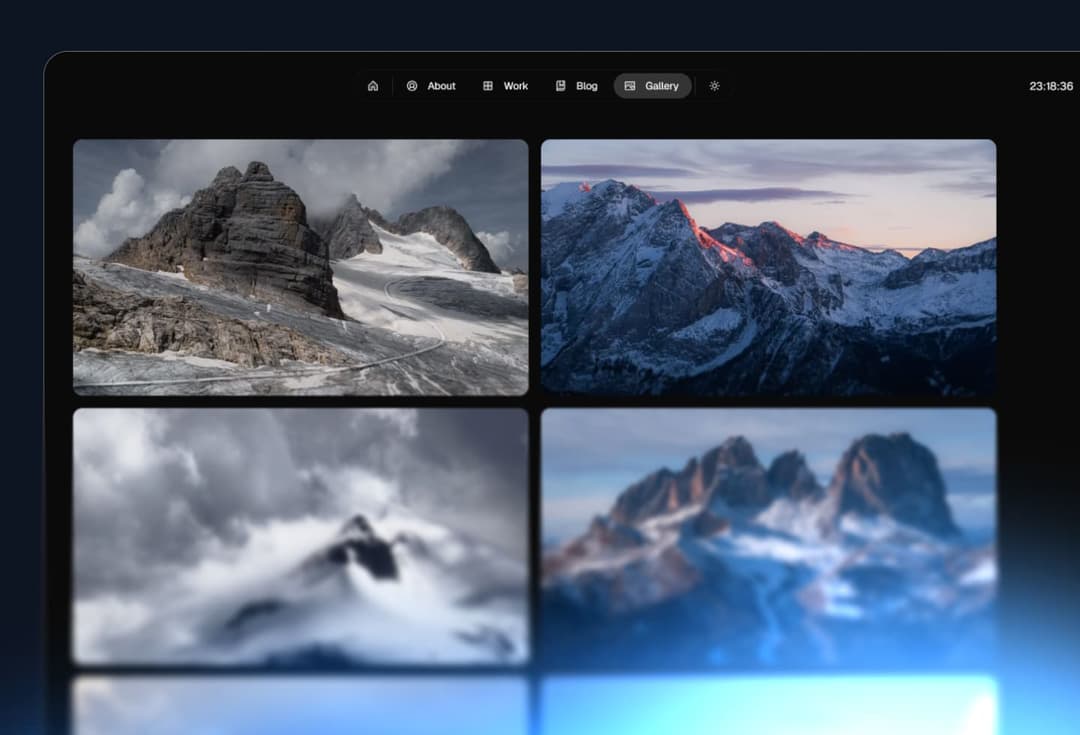Toggle light theme with sun icon

[x=714, y=86]
